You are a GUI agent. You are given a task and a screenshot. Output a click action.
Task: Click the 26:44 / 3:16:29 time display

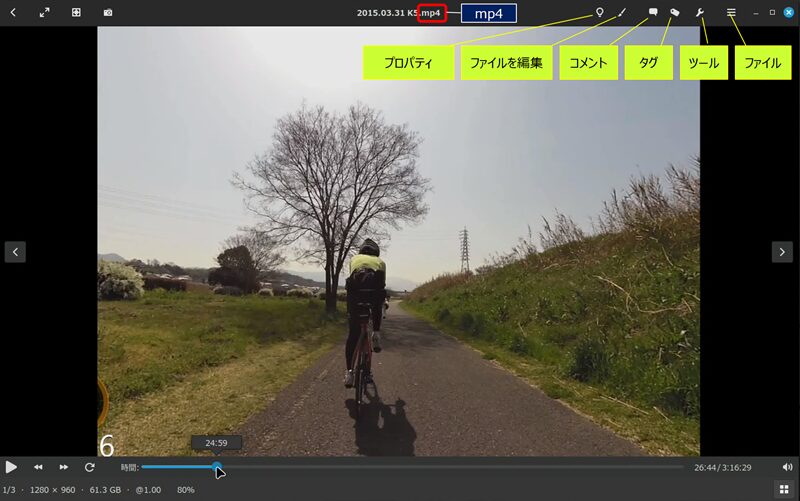point(722,467)
